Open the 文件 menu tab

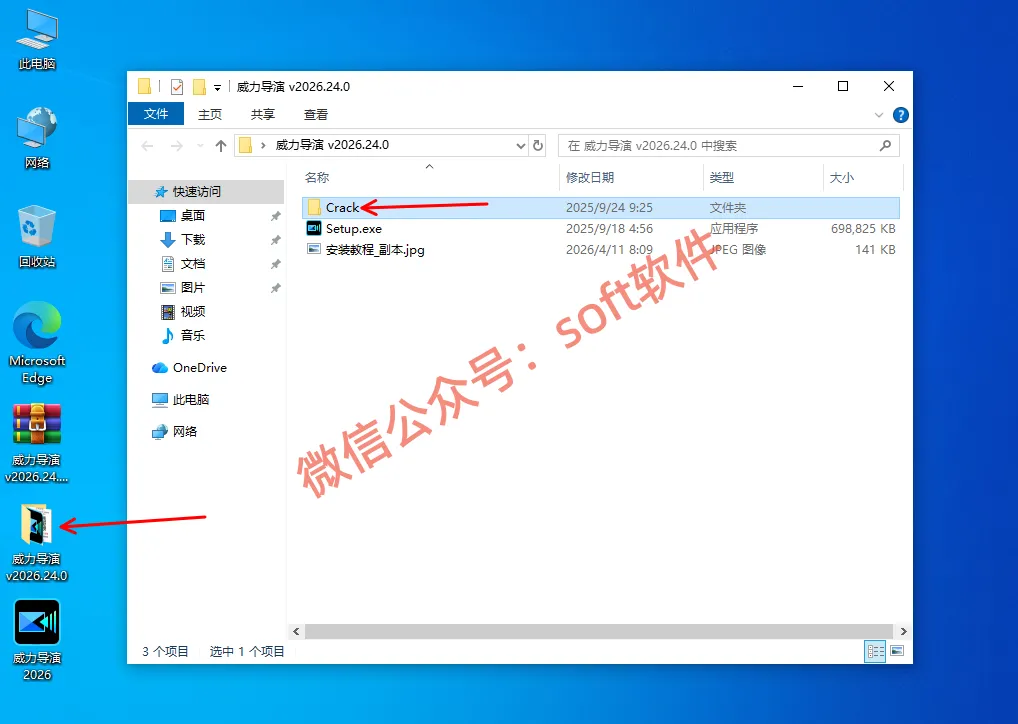pyautogui.click(x=156, y=114)
